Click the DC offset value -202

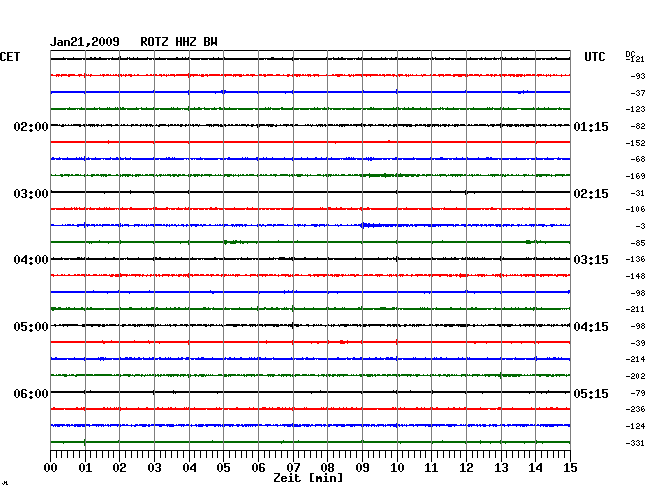coord(635,376)
